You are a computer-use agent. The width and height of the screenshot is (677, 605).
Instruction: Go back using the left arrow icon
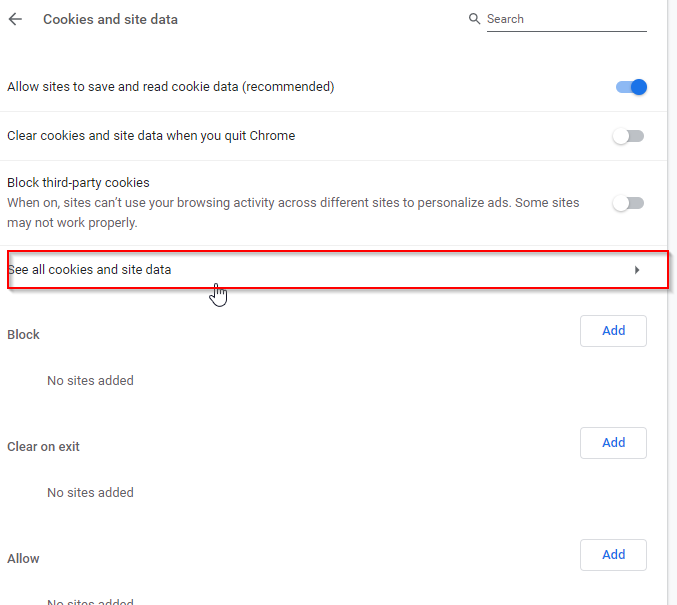click(16, 19)
